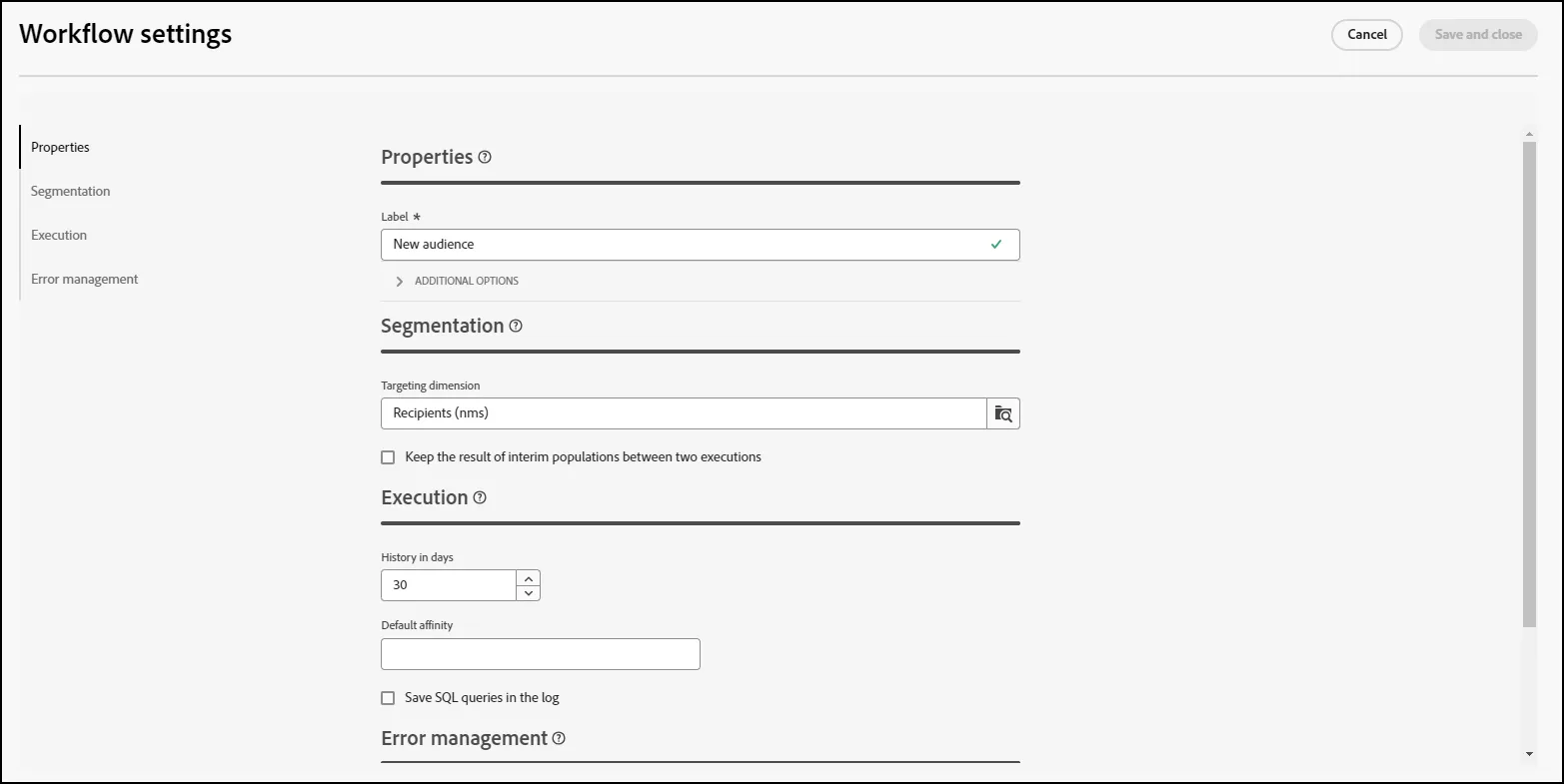Open the targeting dimension folder search icon
Image resolution: width=1564 pixels, height=784 pixels.
(x=1003, y=413)
